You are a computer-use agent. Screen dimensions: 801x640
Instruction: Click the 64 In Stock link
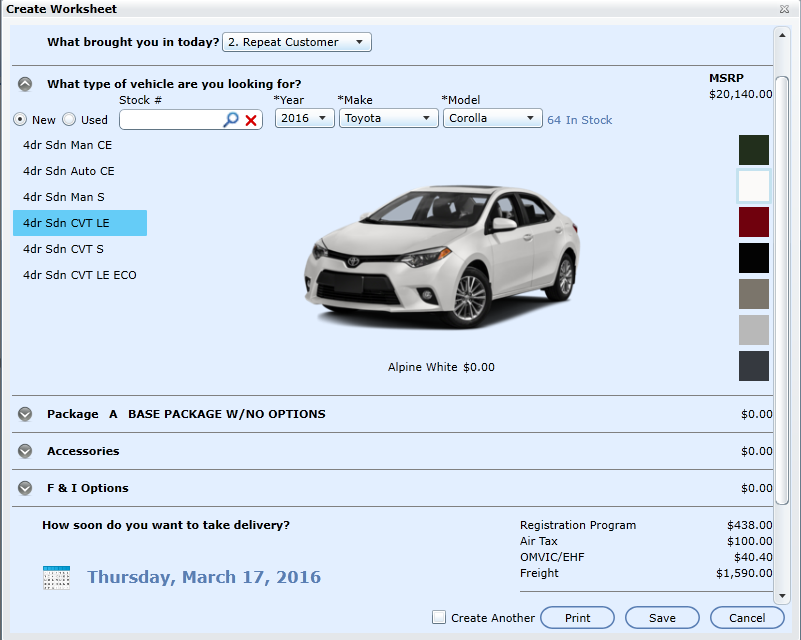[x=579, y=120]
